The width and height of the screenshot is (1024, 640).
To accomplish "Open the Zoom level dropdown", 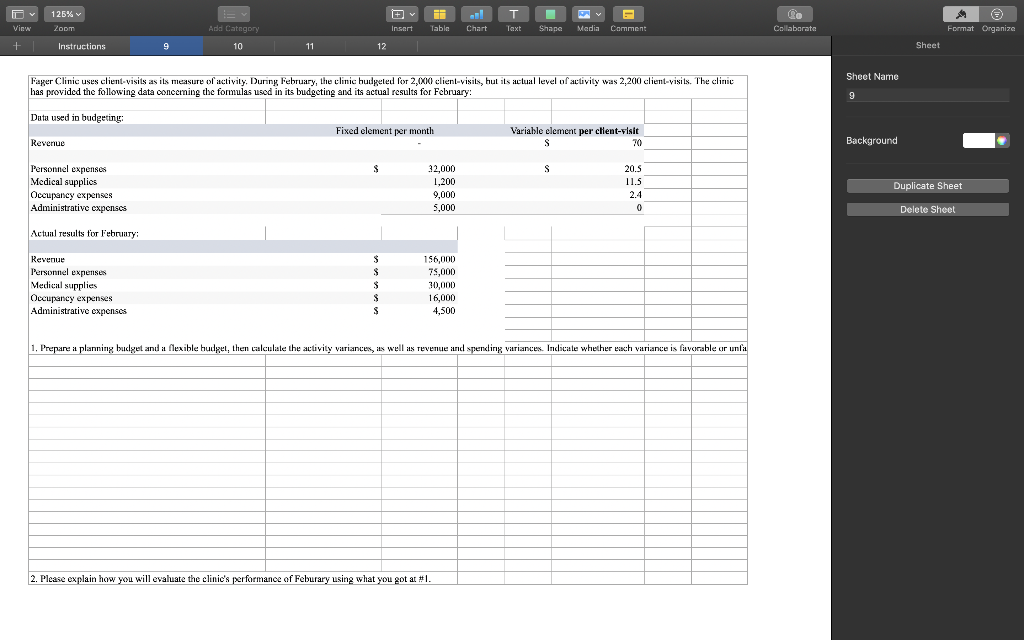I will 65,14.
